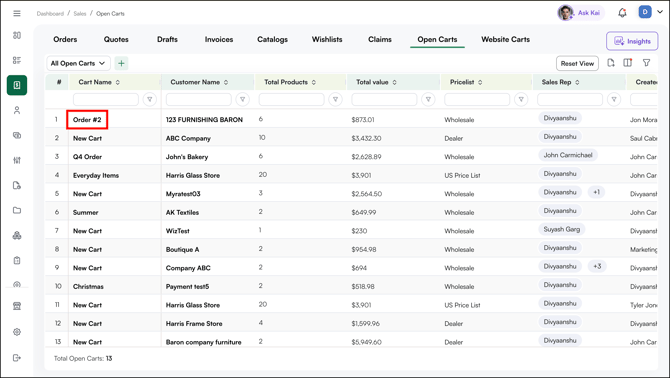Image resolution: width=670 pixels, height=378 pixels.
Task: Open the filter funnel icon beside Reset View
Action: pyautogui.click(x=646, y=63)
